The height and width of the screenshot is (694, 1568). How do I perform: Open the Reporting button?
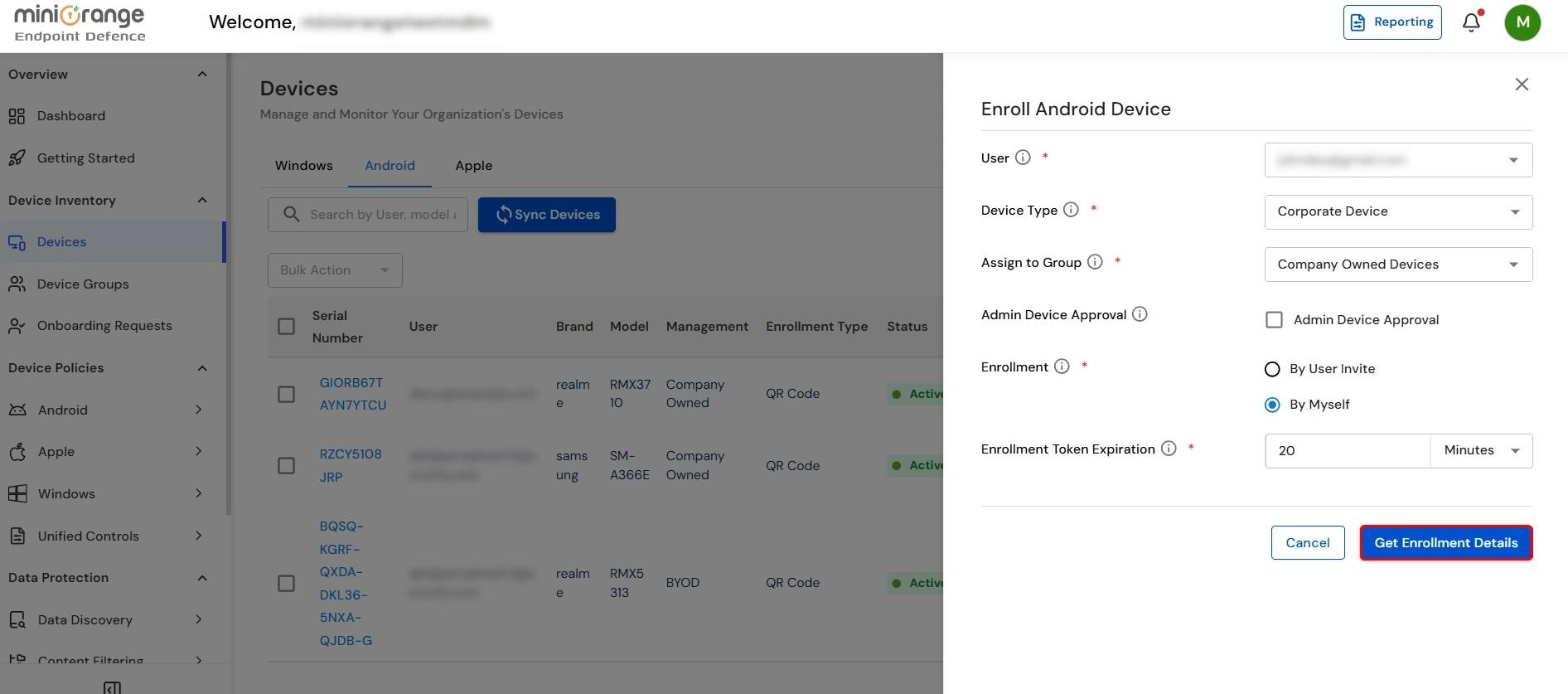click(x=1392, y=22)
